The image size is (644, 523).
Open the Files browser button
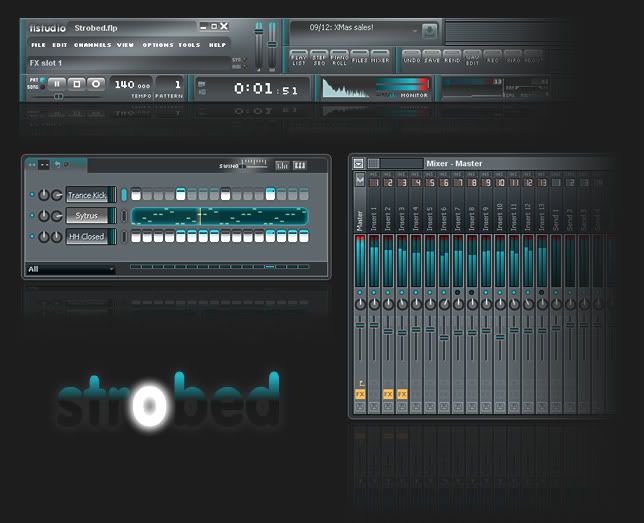(x=359, y=58)
